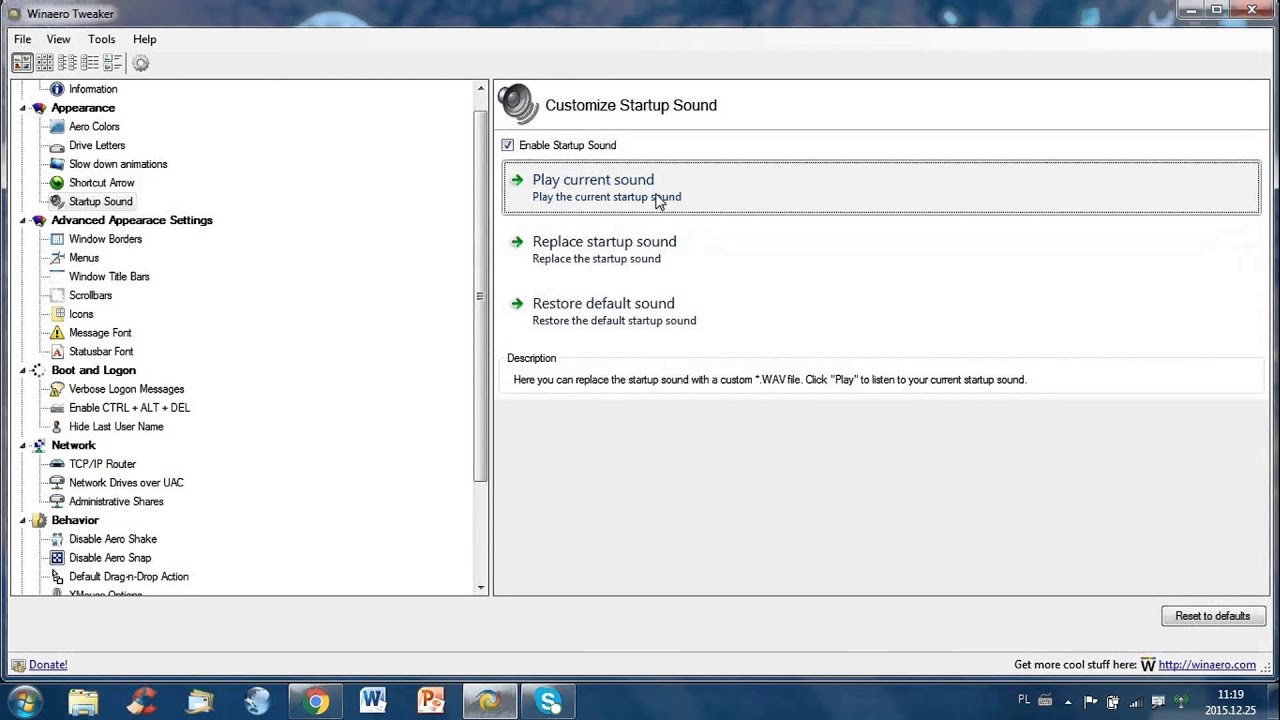Collapse the Appearance tree group
Screen dimensions: 1280x720
[x=23, y=108]
